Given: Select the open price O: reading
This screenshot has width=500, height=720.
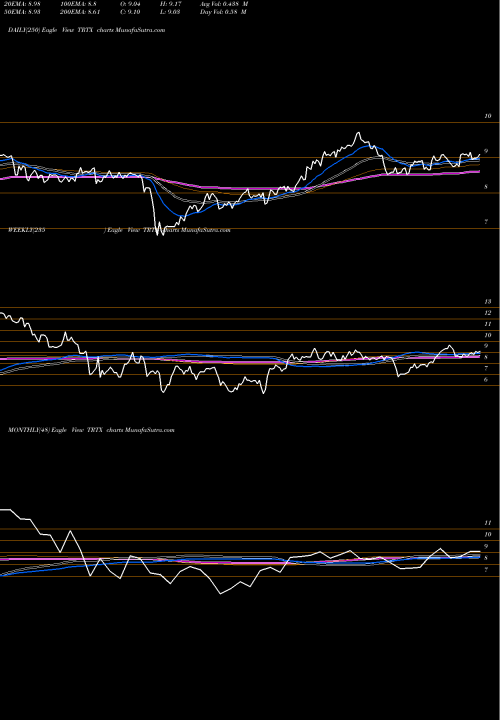Looking at the screenshot, I should point(130,4).
